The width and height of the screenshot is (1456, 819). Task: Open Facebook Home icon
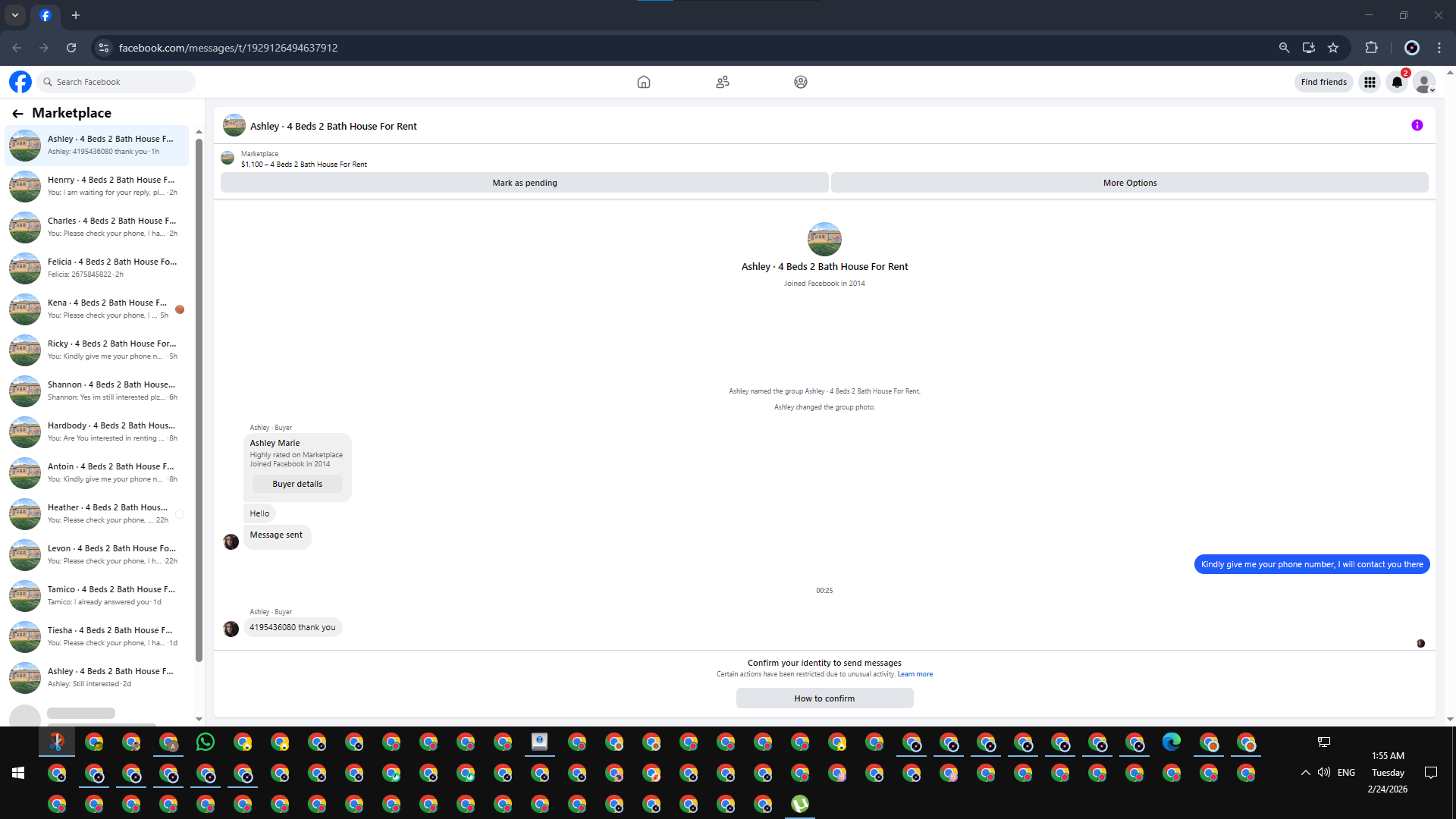pos(643,82)
